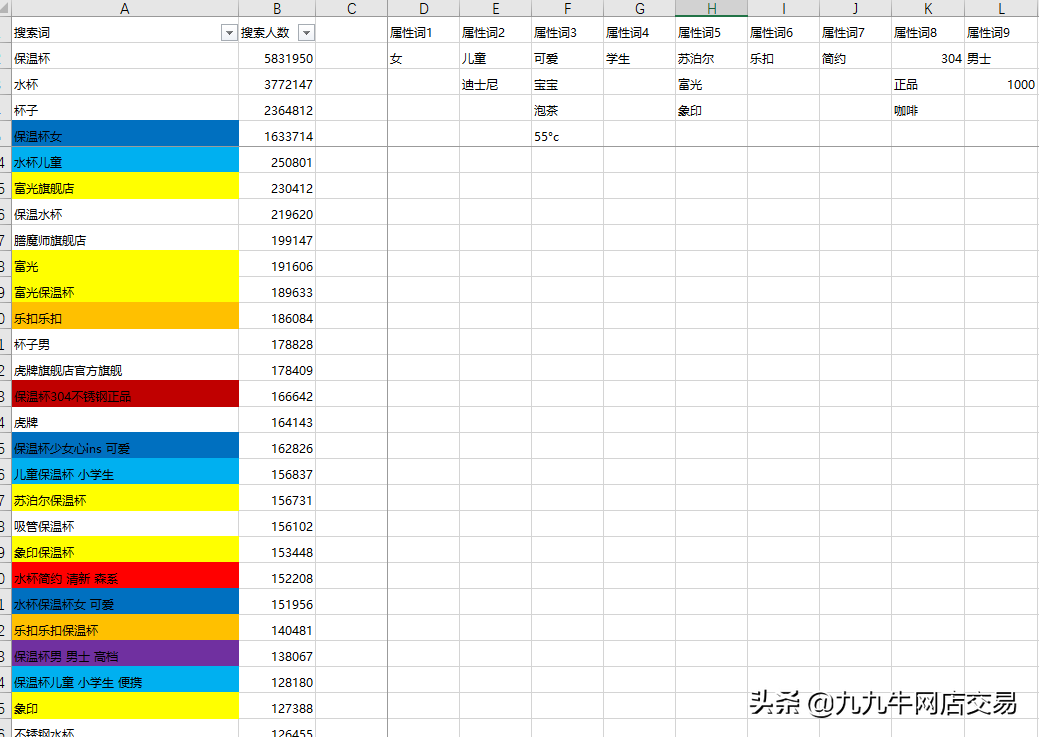Click the 男士 cell under 属性词9
Viewport: 1039px width, 737px height.
tap(1001, 58)
